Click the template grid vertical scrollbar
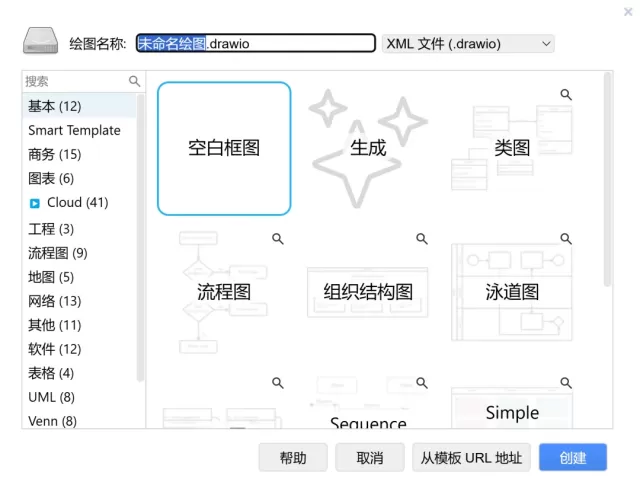 (x=607, y=180)
